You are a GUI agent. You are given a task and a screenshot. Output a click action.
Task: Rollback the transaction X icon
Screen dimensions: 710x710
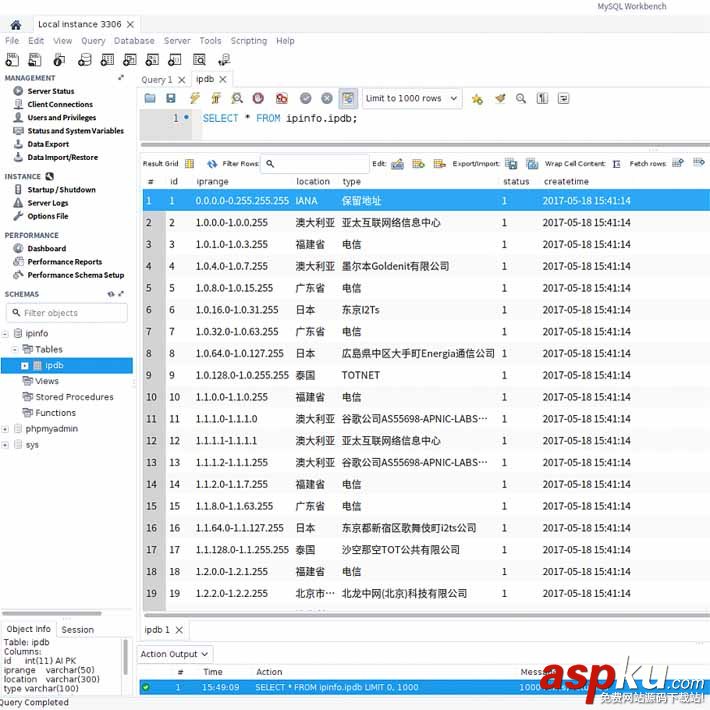[327, 98]
